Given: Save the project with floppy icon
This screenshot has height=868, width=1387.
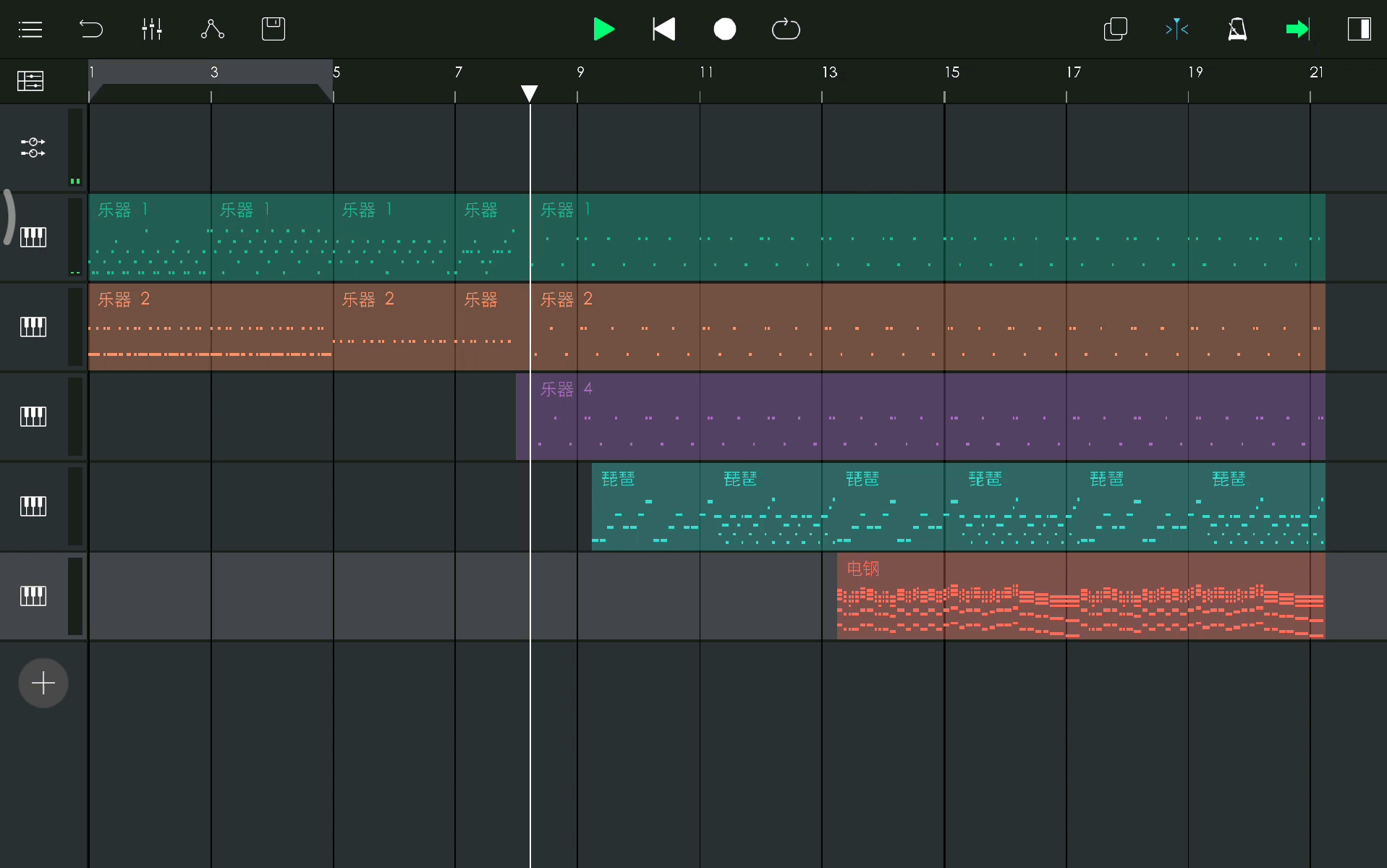Looking at the screenshot, I should [273, 30].
